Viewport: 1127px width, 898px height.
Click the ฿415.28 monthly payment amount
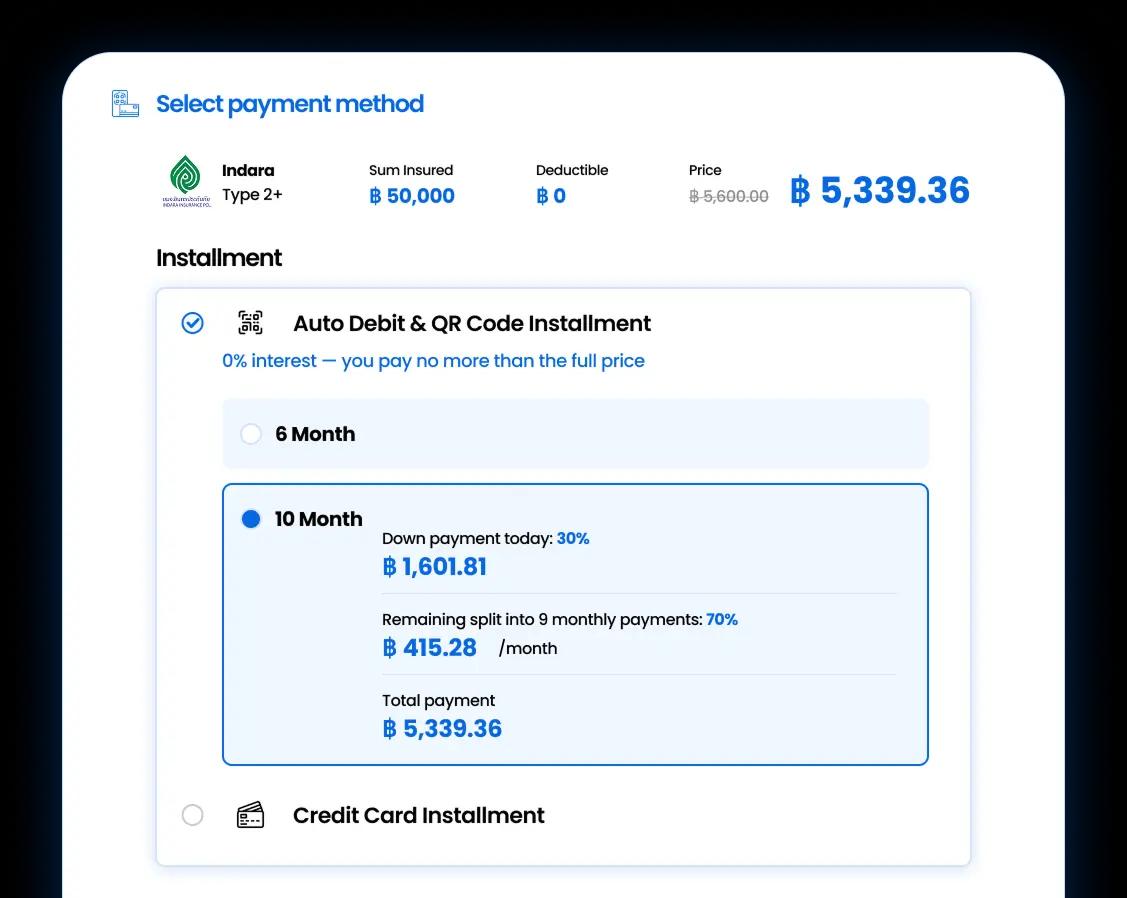tap(429, 648)
